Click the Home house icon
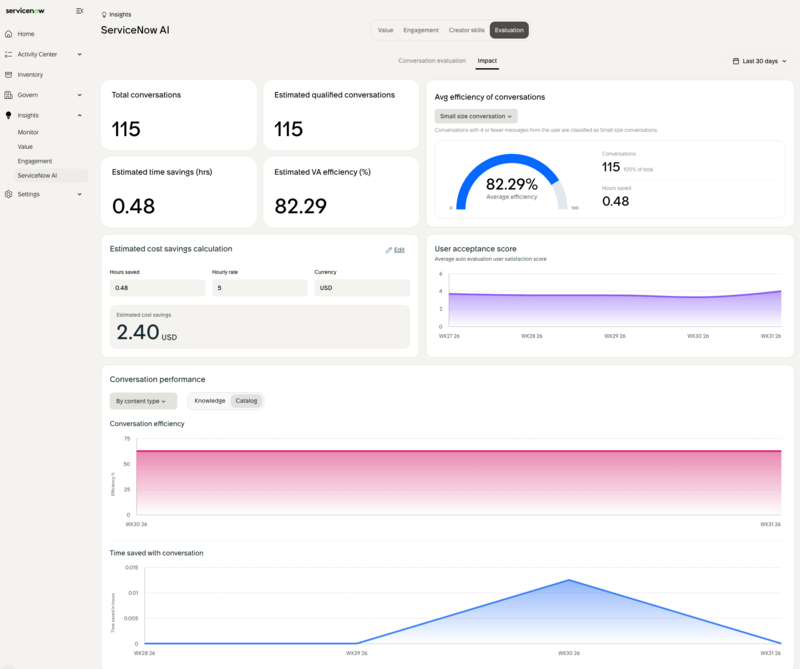This screenshot has width=800, height=669. pyautogui.click(x=8, y=34)
